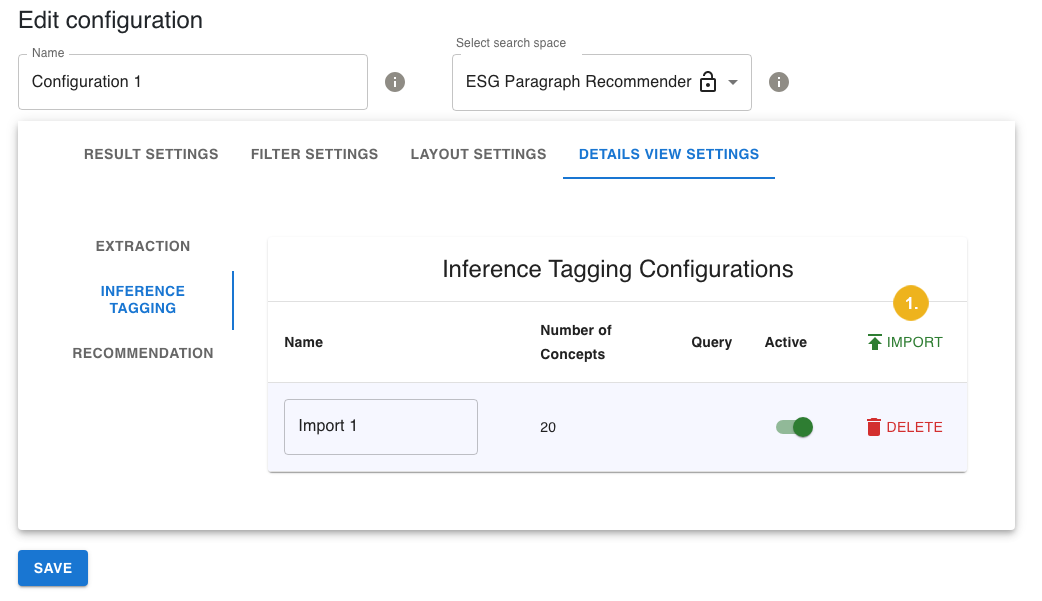The image size is (1042, 601).
Task: Click the SAVE button
Action: pos(52,567)
